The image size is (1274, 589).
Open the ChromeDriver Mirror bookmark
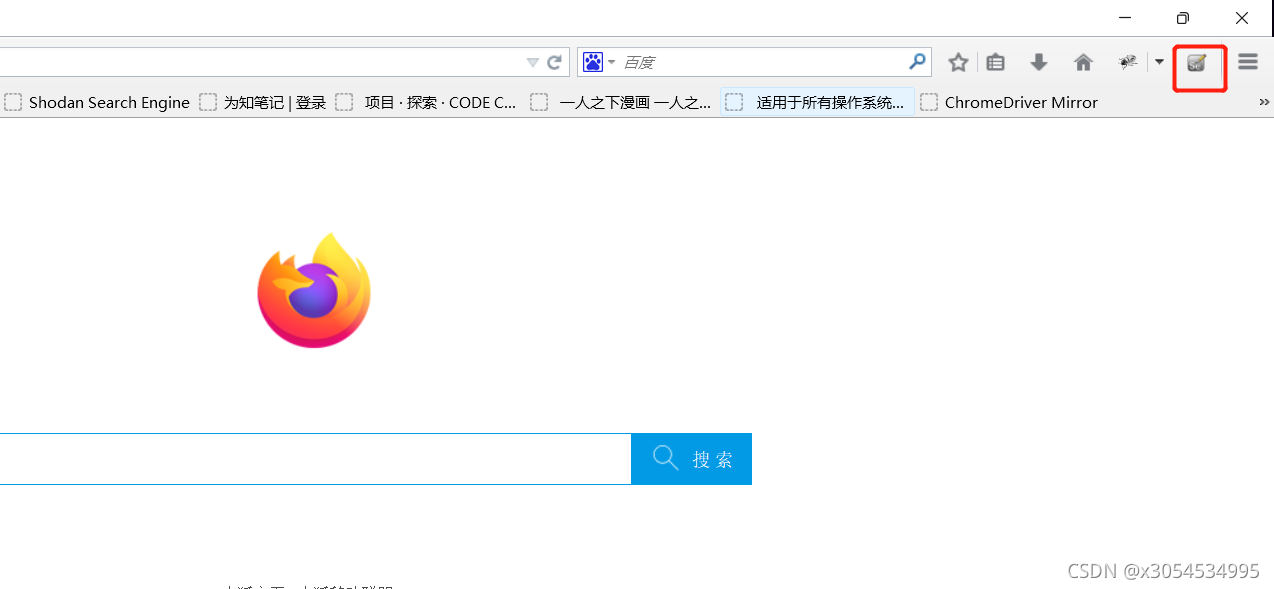point(1009,102)
